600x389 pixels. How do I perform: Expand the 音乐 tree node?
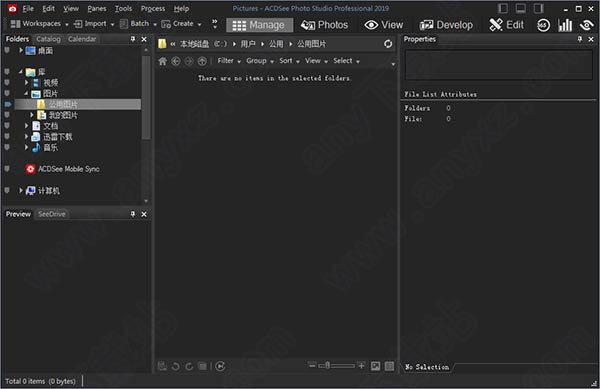[x=26, y=147]
